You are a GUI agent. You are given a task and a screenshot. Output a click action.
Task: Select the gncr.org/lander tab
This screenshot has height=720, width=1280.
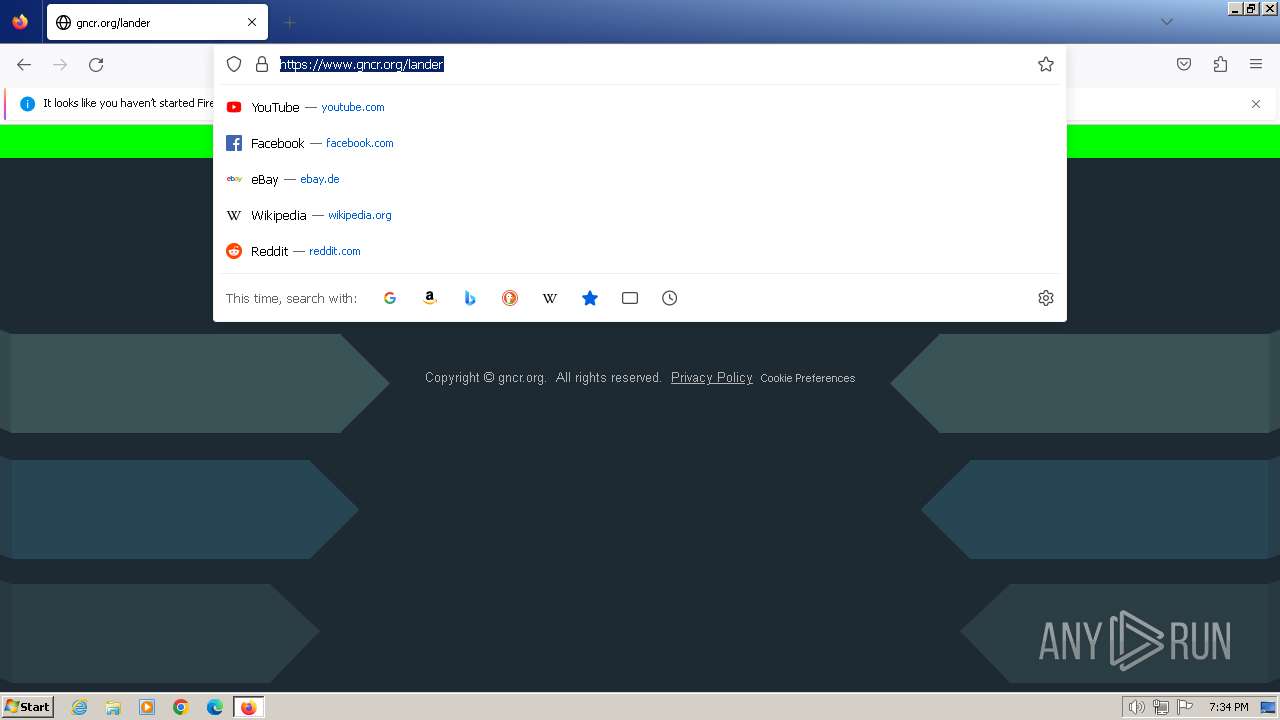(x=156, y=22)
